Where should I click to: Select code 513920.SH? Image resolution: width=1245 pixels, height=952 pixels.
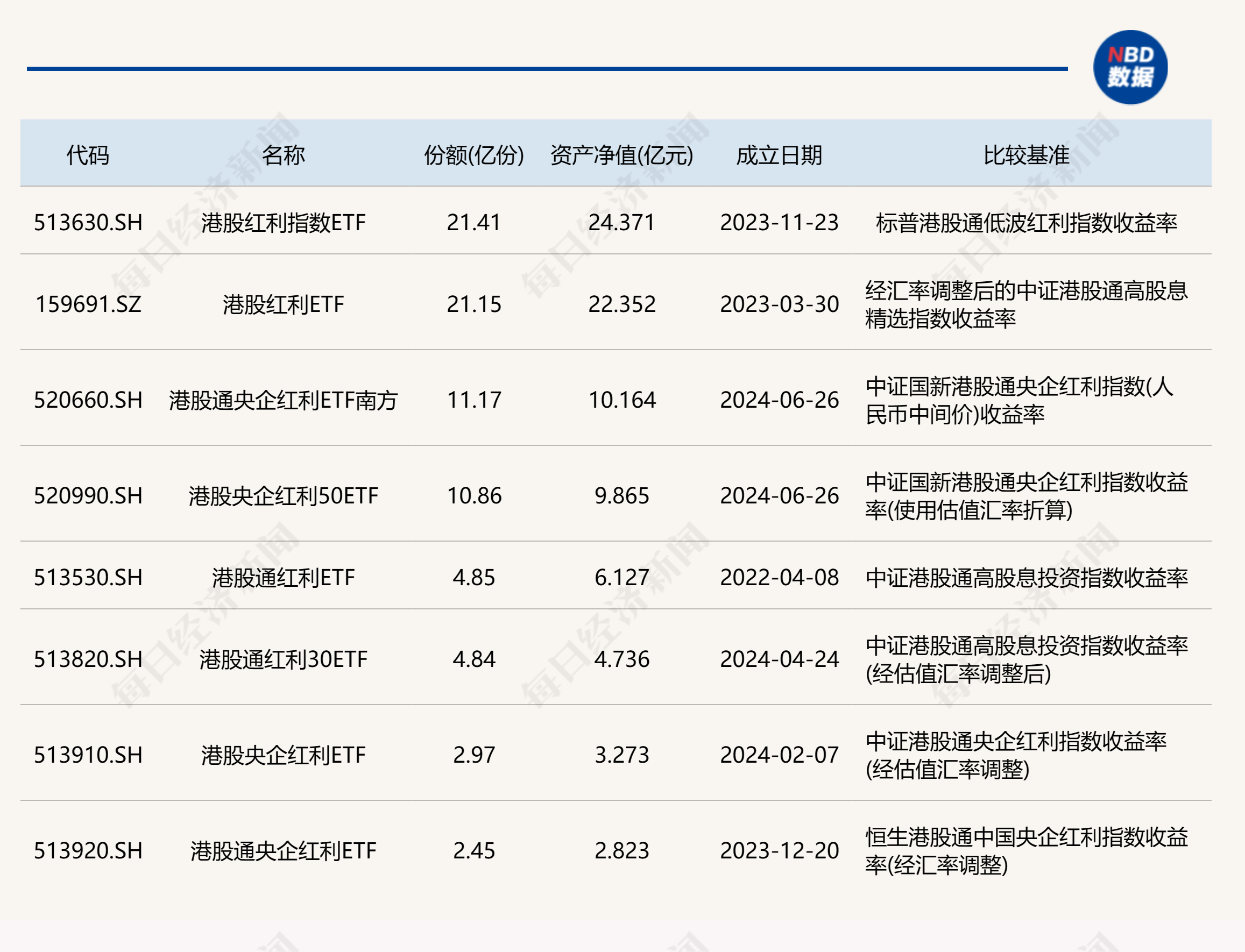coord(88,850)
